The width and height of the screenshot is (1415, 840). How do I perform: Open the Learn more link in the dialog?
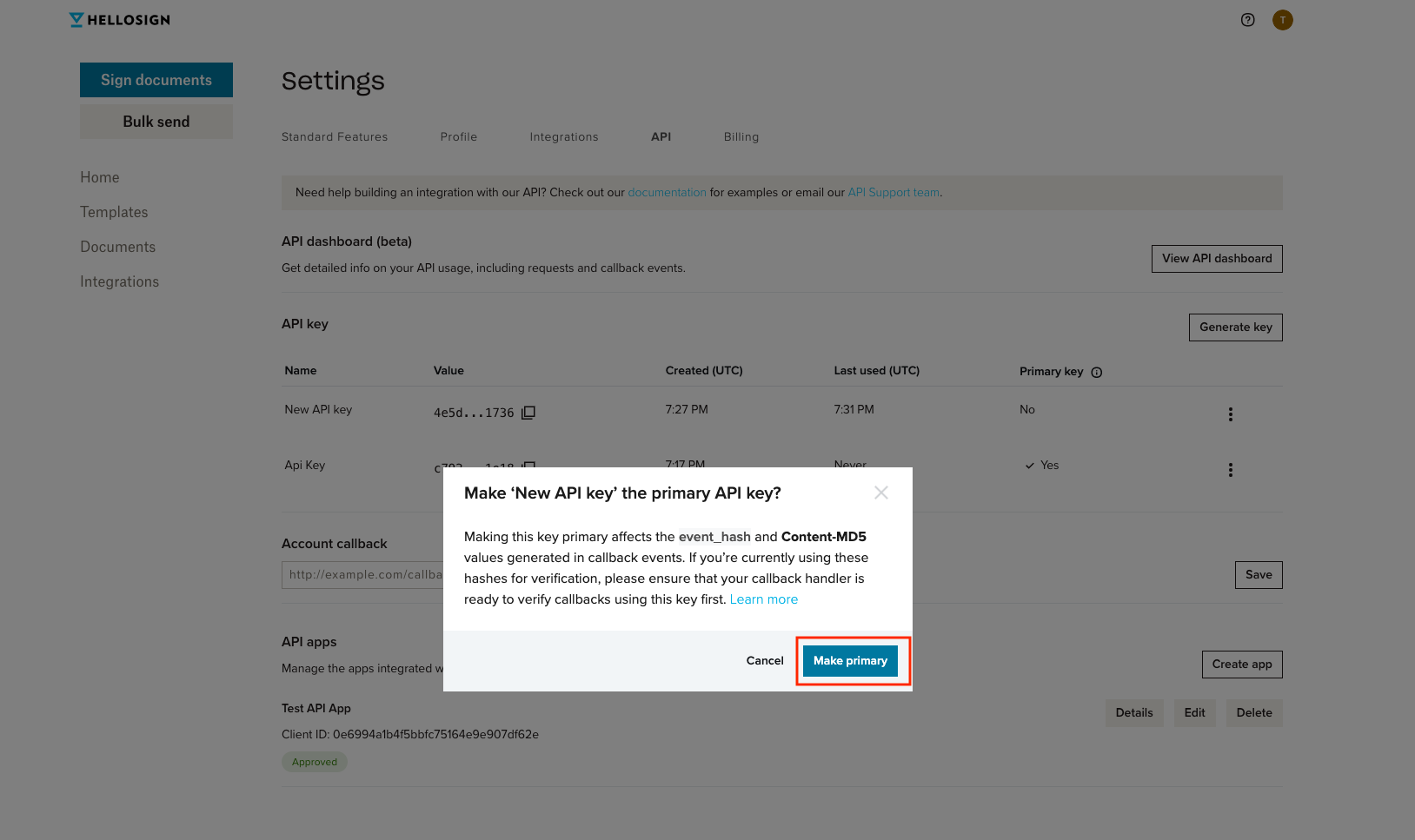pyautogui.click(x=763, y=599)
